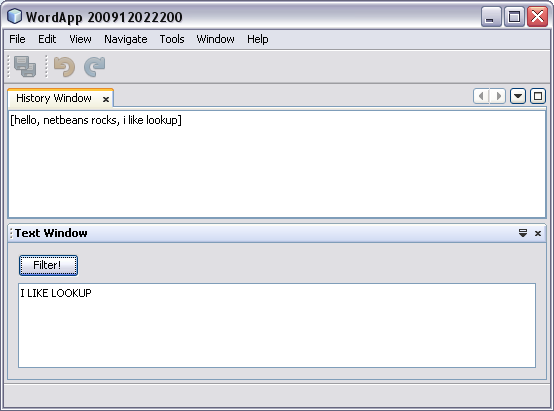Click in the I LIKE LOOKUP text area
Screen dimensions: 554x411
pos(277,325)
